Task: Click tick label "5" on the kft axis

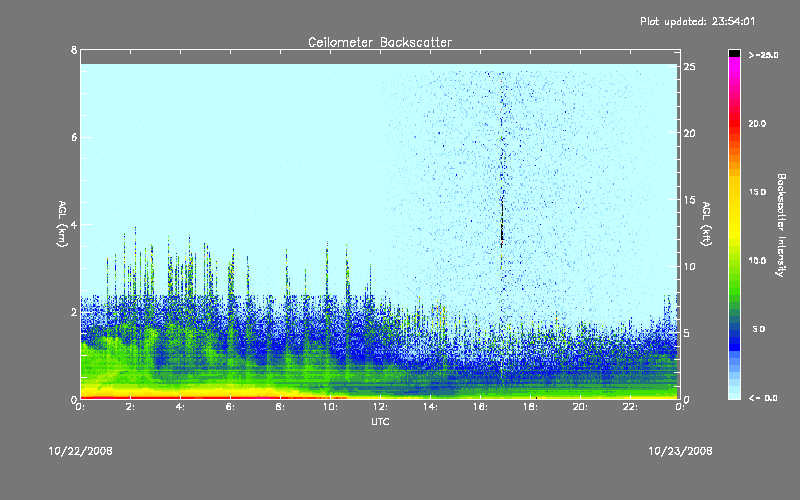Action: click(x=687, y=333)
